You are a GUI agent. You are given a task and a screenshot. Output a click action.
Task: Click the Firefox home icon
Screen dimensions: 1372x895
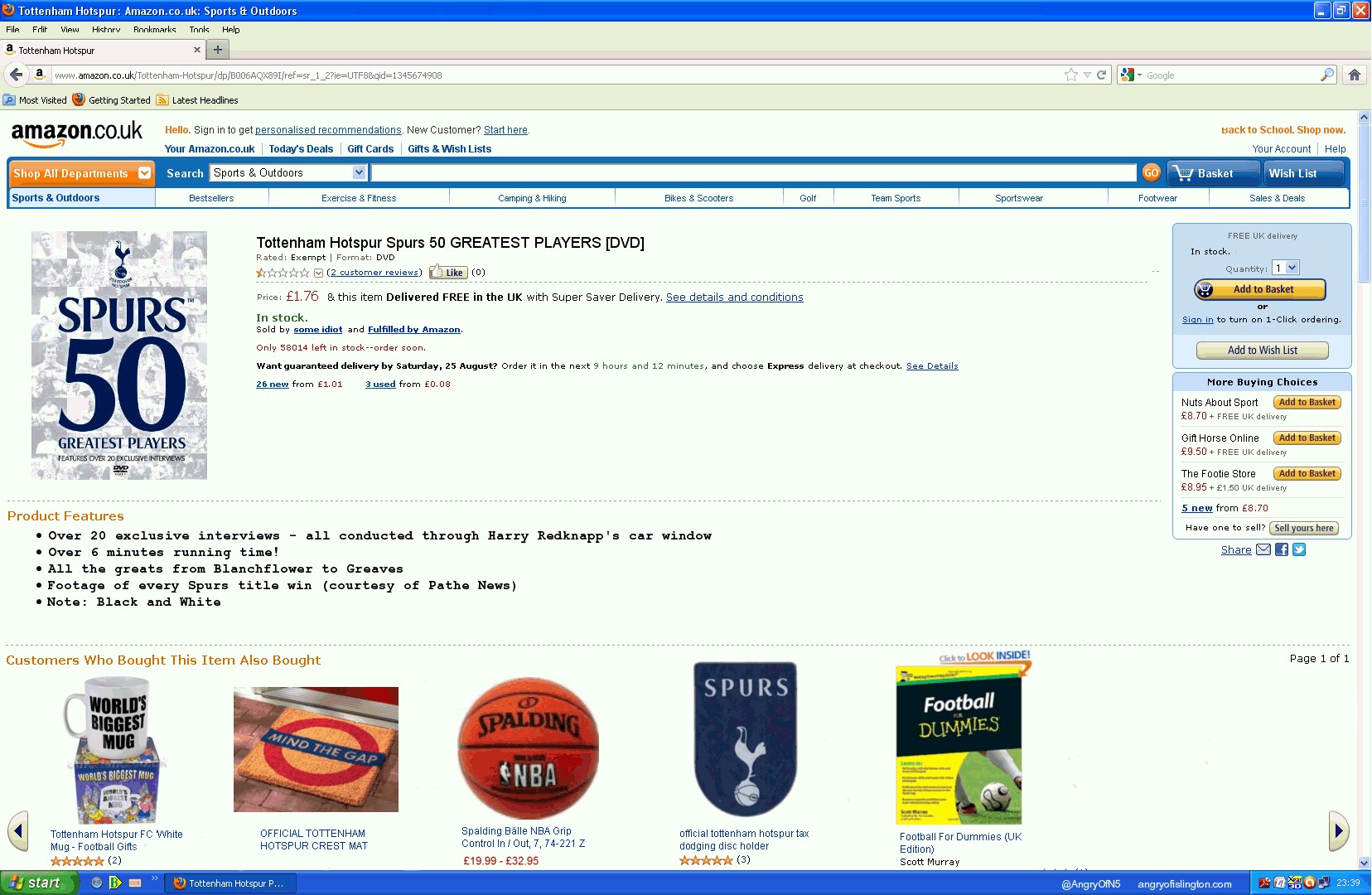coord(1355,75)
